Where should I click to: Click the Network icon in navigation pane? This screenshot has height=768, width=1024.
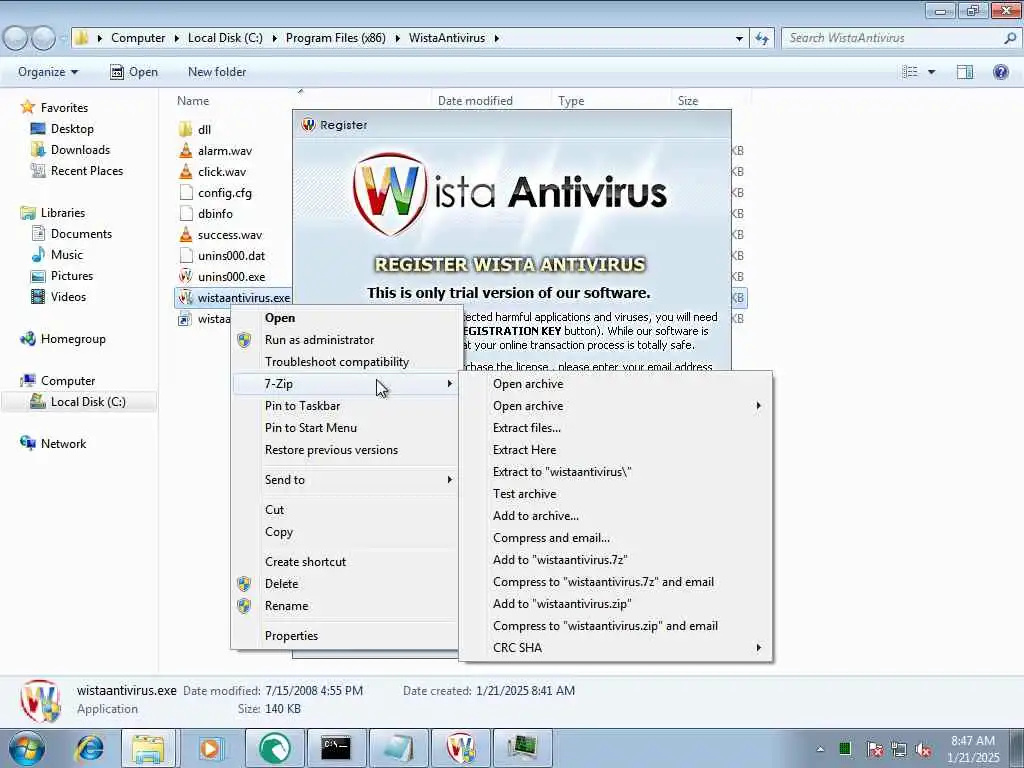pos(27,443)
